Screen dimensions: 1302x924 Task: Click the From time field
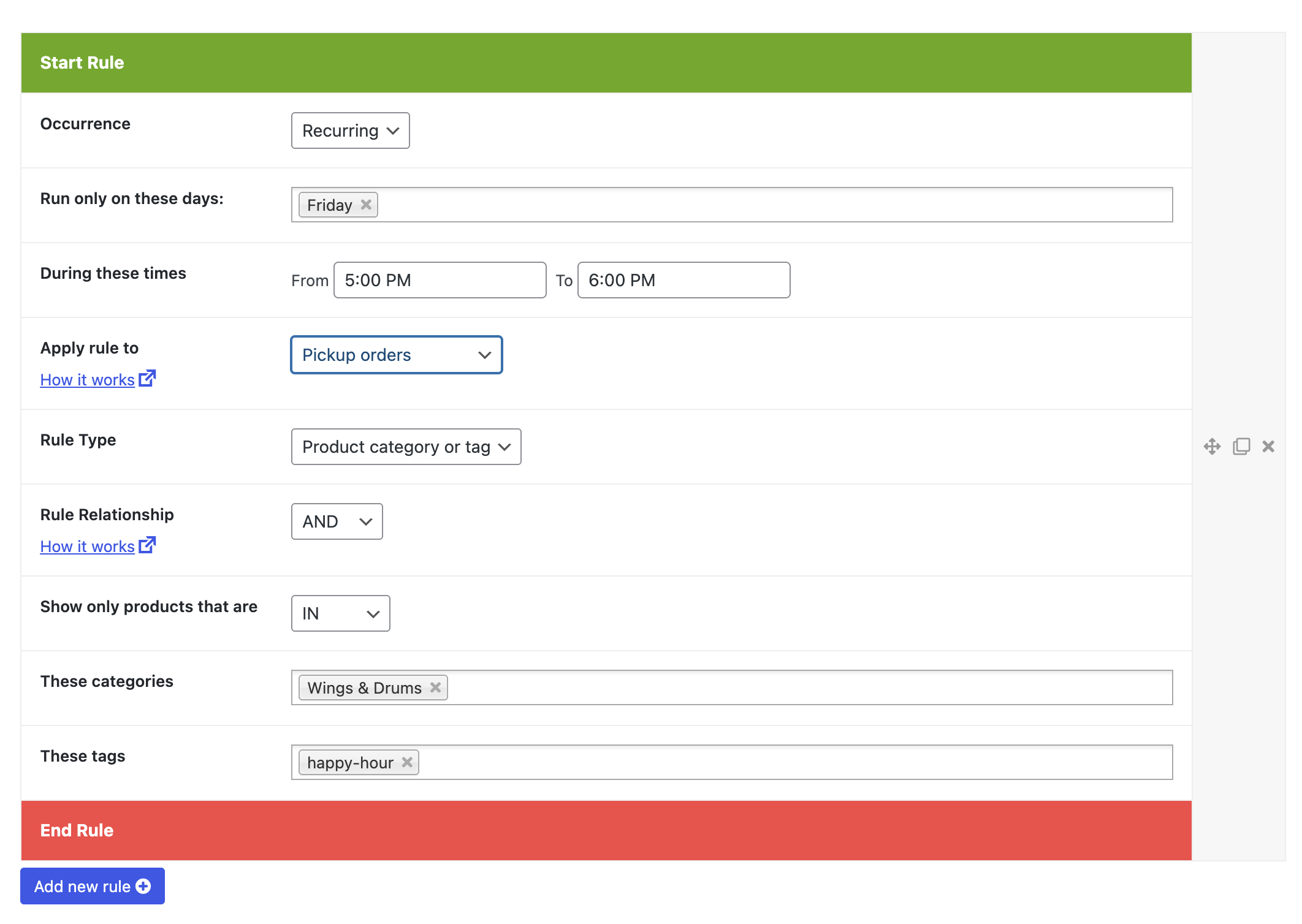click(440, 280)
